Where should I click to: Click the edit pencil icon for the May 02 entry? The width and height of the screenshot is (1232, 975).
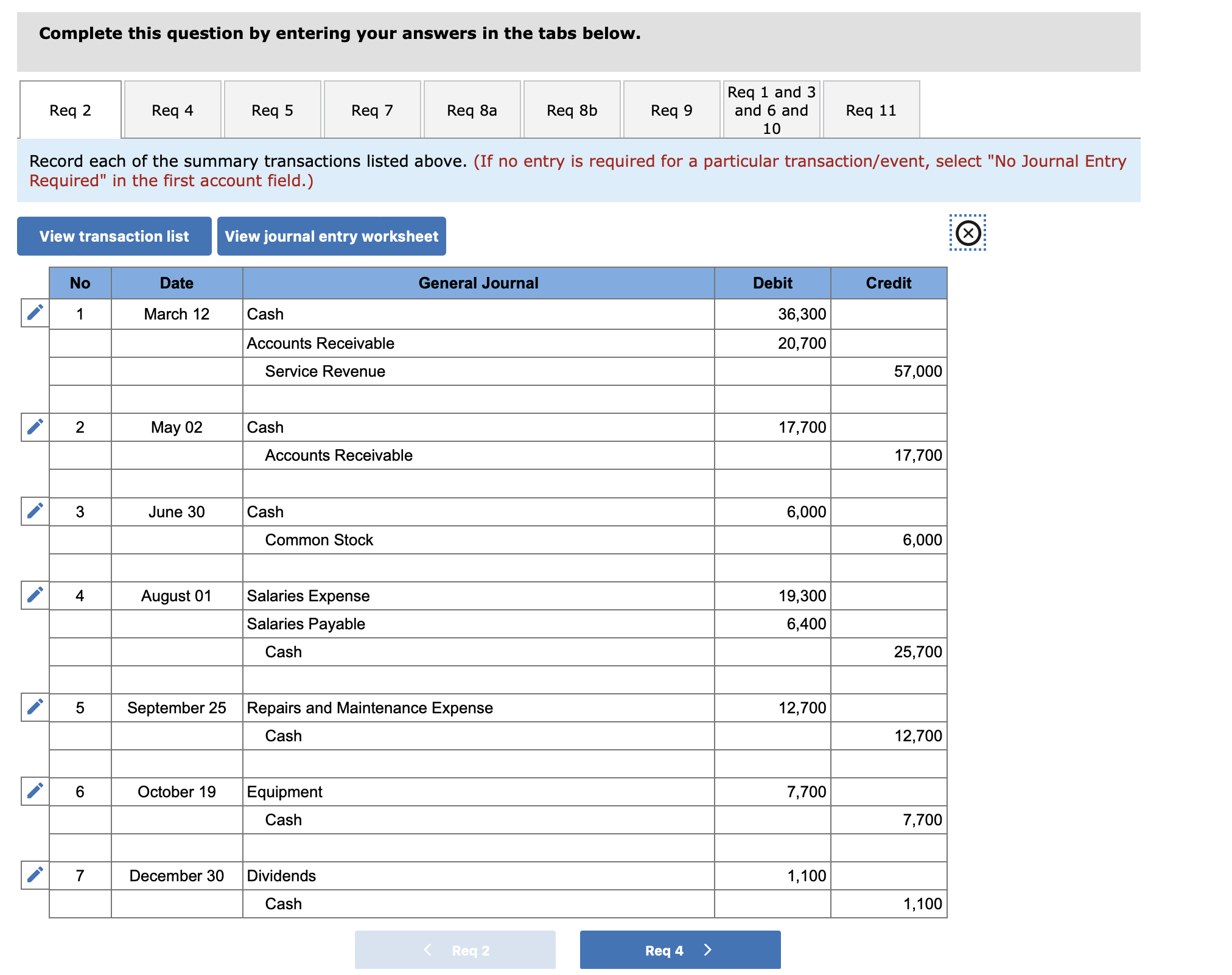34,426
